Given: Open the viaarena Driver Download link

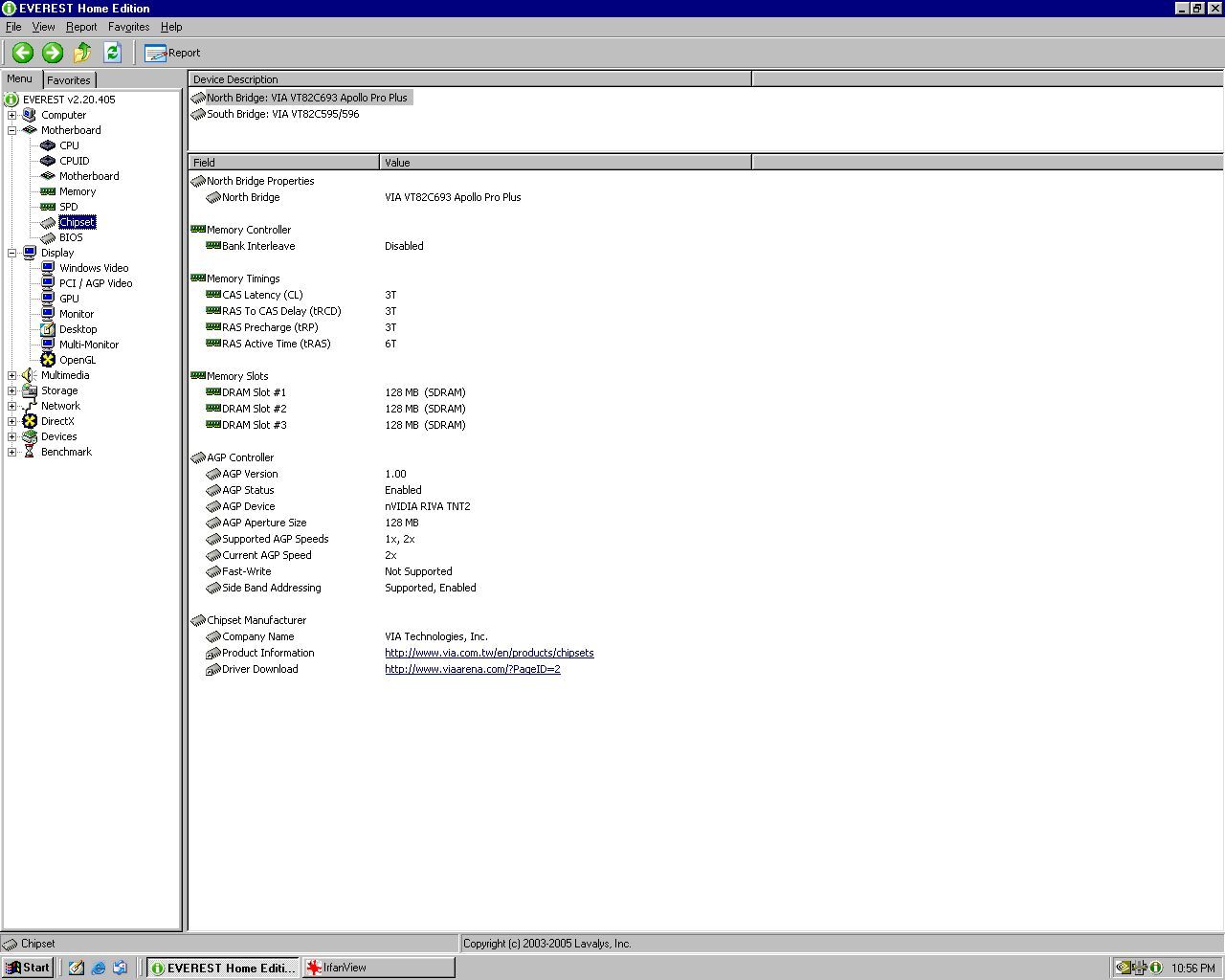Looking at the screenshot, I should click(473, 669).
